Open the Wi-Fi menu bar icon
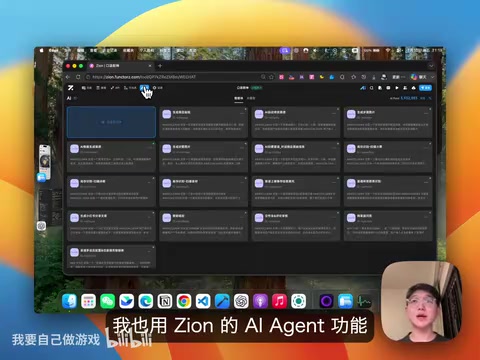The height and width of the screenshot is (360, 480). coord(387,50)
